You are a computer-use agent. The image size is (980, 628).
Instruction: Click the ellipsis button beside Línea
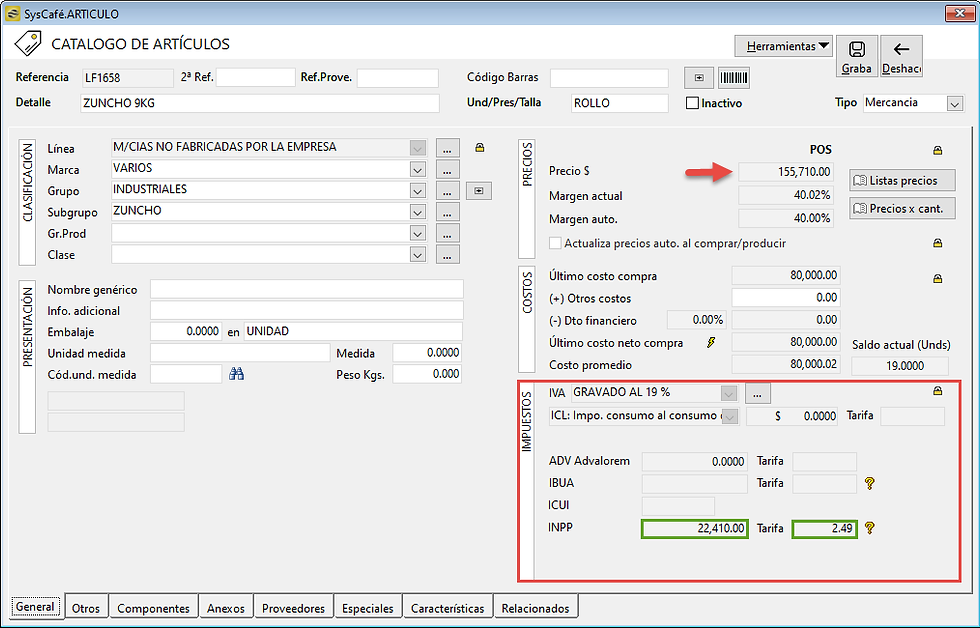click(448, 148)
